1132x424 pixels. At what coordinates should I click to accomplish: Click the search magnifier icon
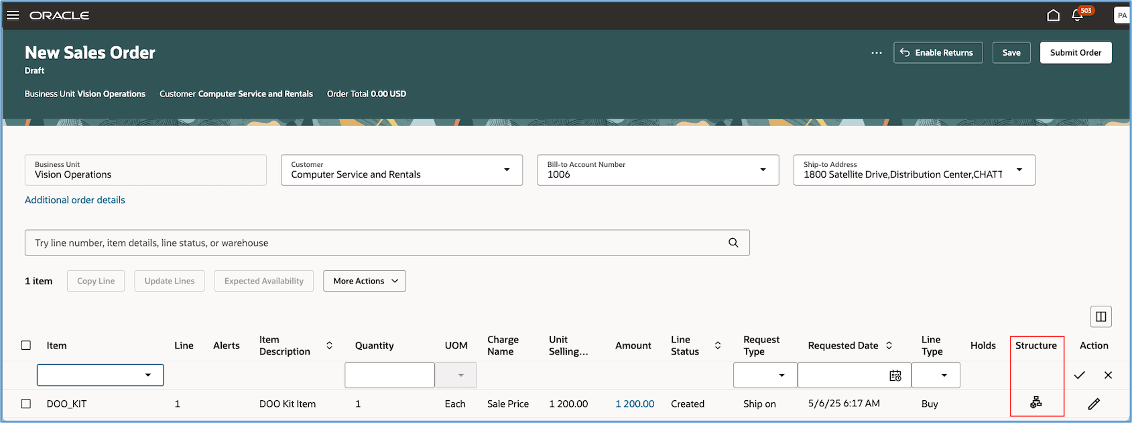pyautogui.click(x=733, y=242)
